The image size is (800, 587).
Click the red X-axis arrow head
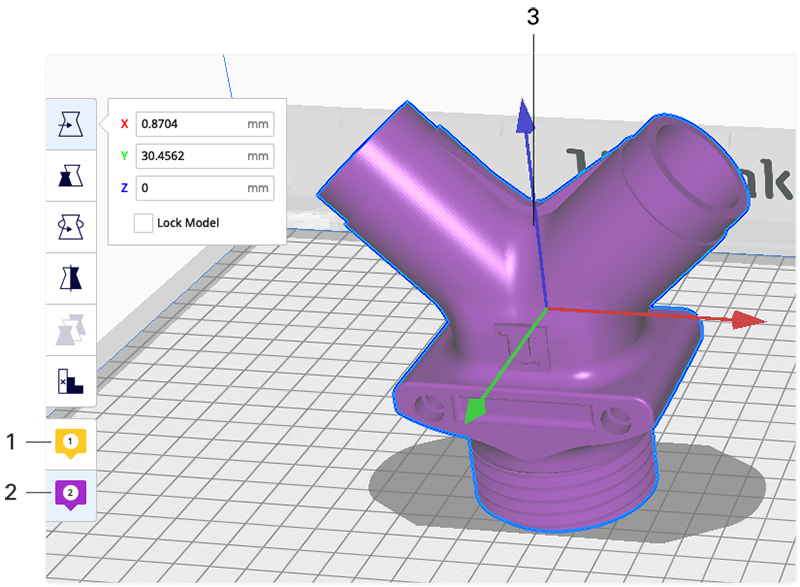tap(746, 320)
